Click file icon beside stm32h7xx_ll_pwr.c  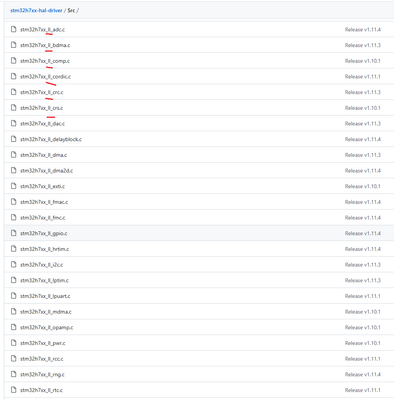click(x=14, y=343)
